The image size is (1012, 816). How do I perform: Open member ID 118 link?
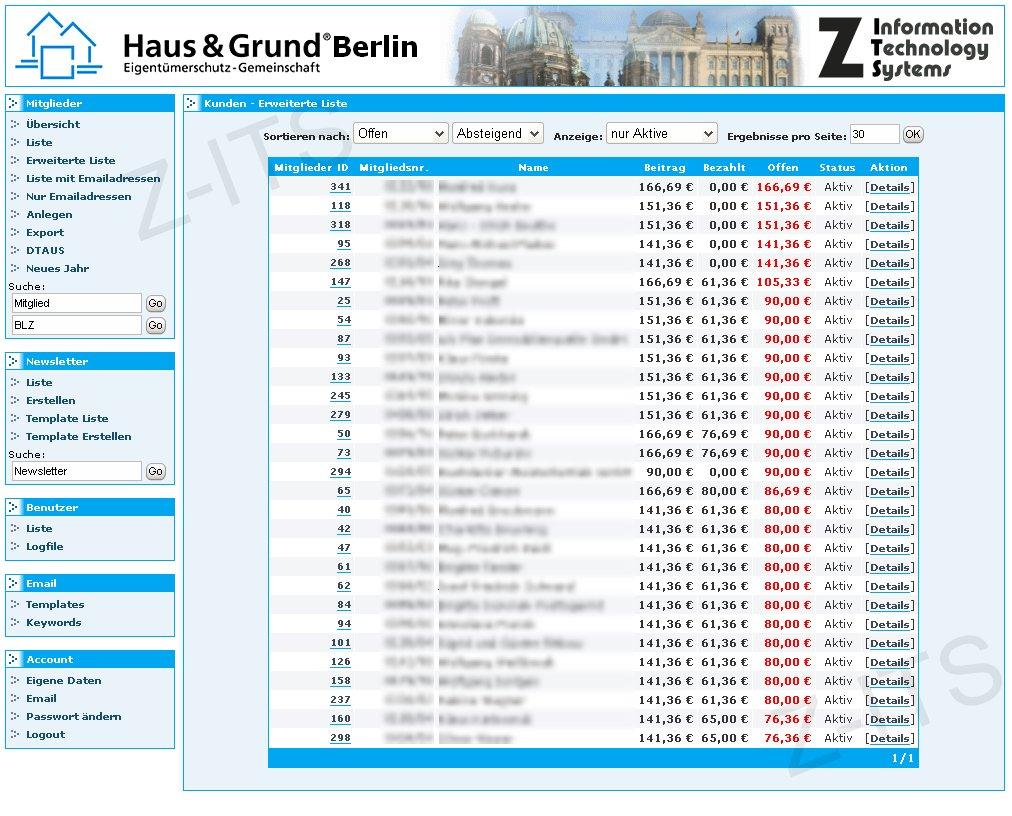340,207
